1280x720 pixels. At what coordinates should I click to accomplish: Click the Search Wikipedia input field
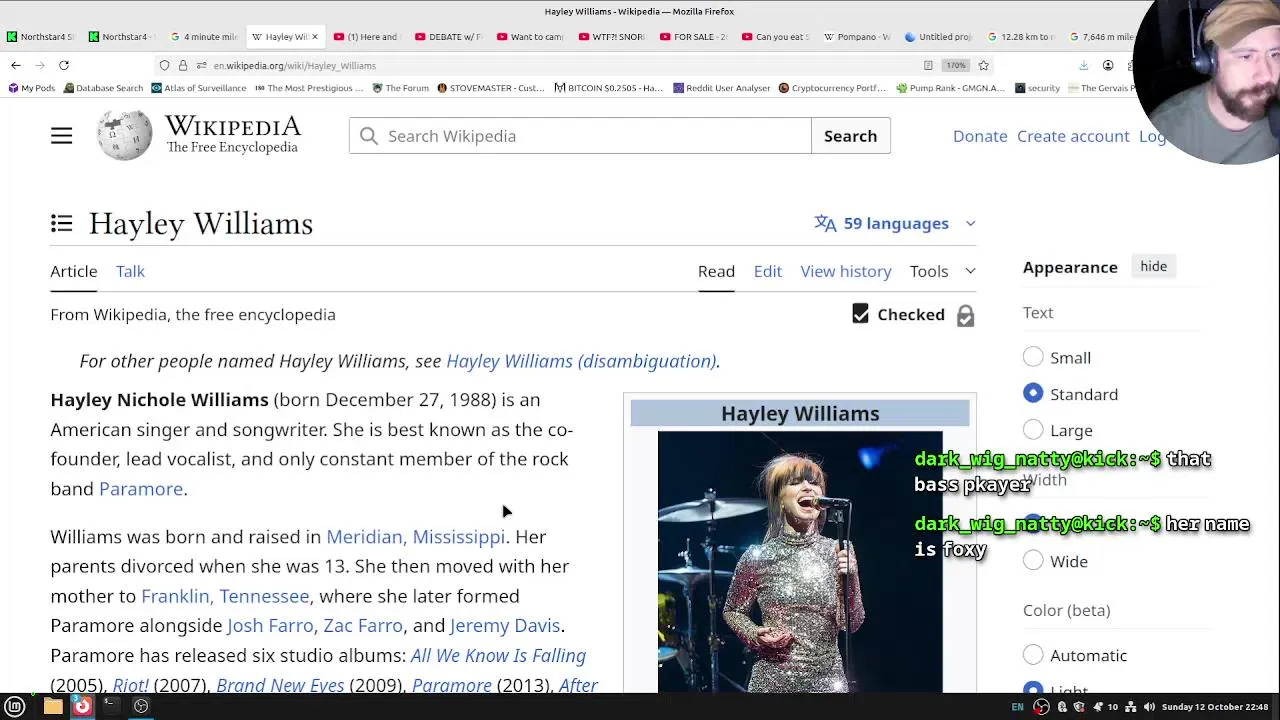click(580, 136)
